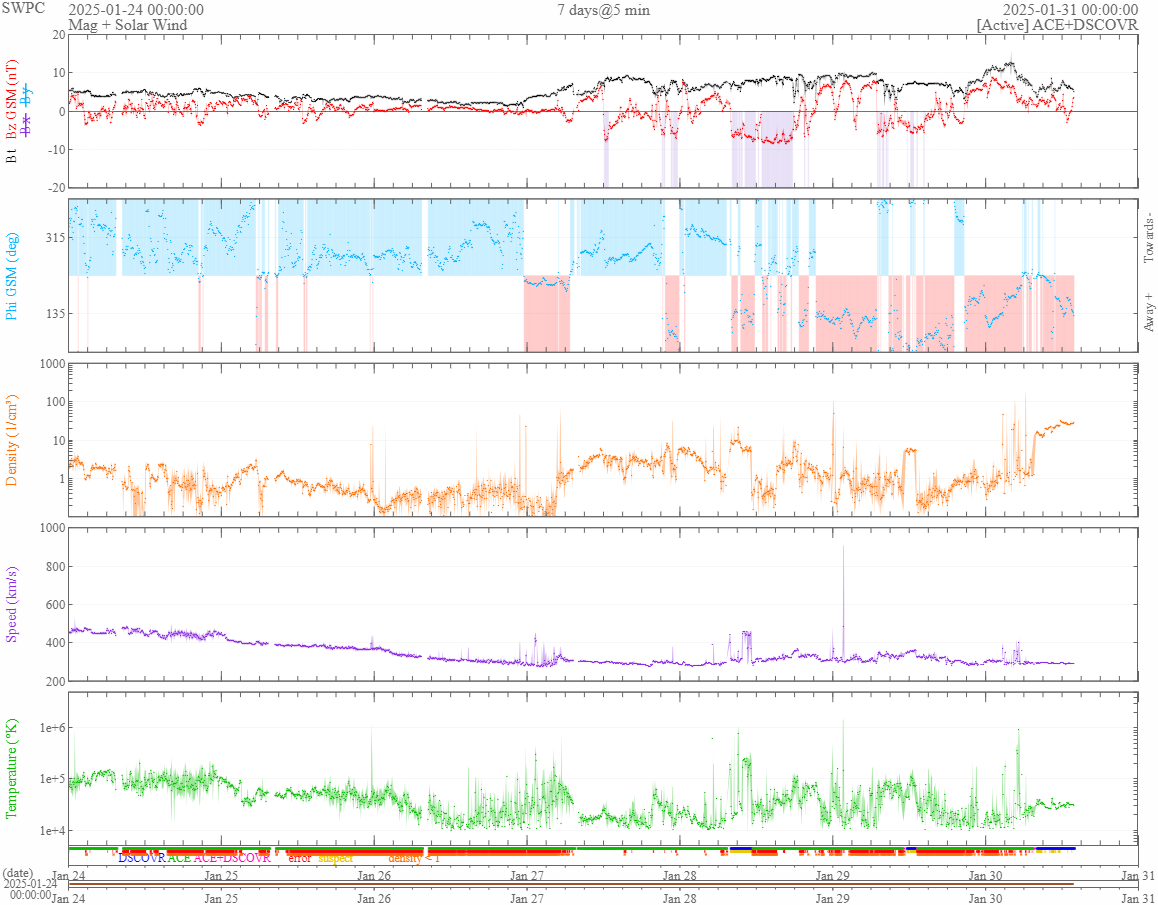
Task: Select the orange density < 1 legend label
Action: pos(414,858)
